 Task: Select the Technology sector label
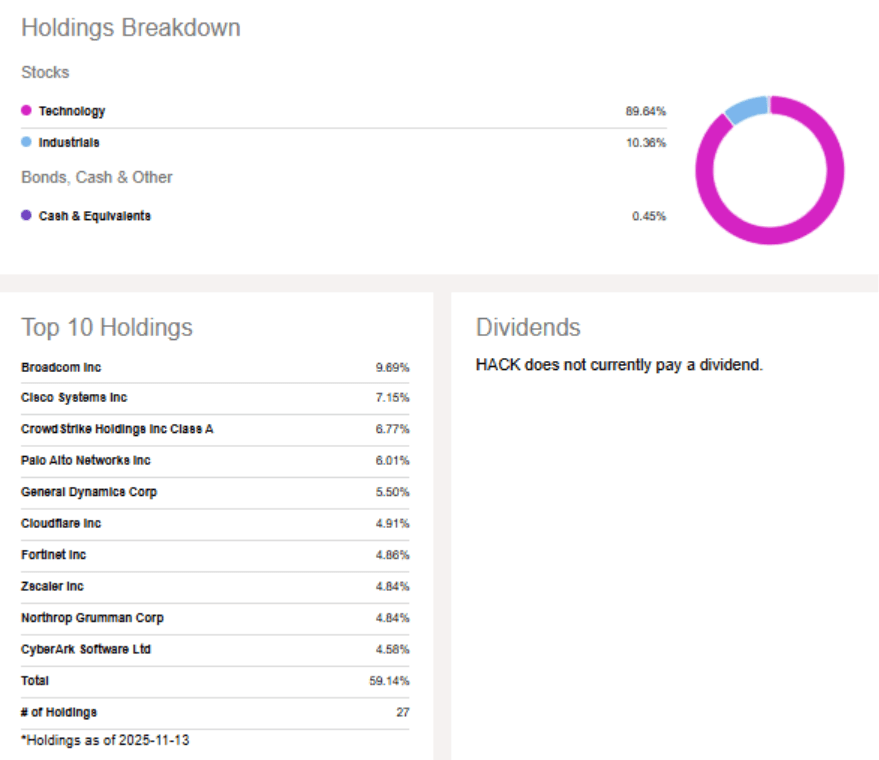[x=72, y=111]
